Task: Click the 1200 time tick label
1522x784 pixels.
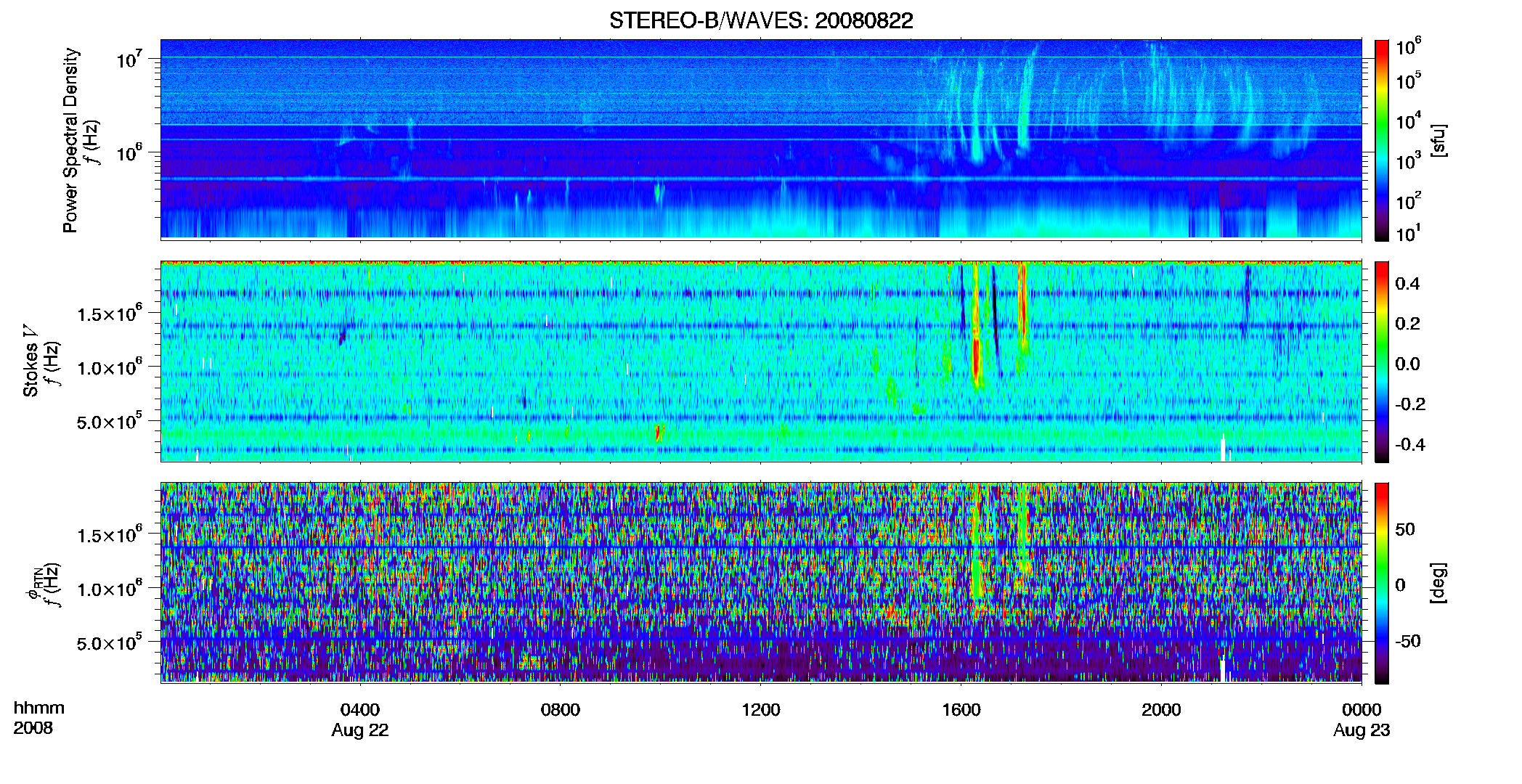Action: click(x=761, y=709)
